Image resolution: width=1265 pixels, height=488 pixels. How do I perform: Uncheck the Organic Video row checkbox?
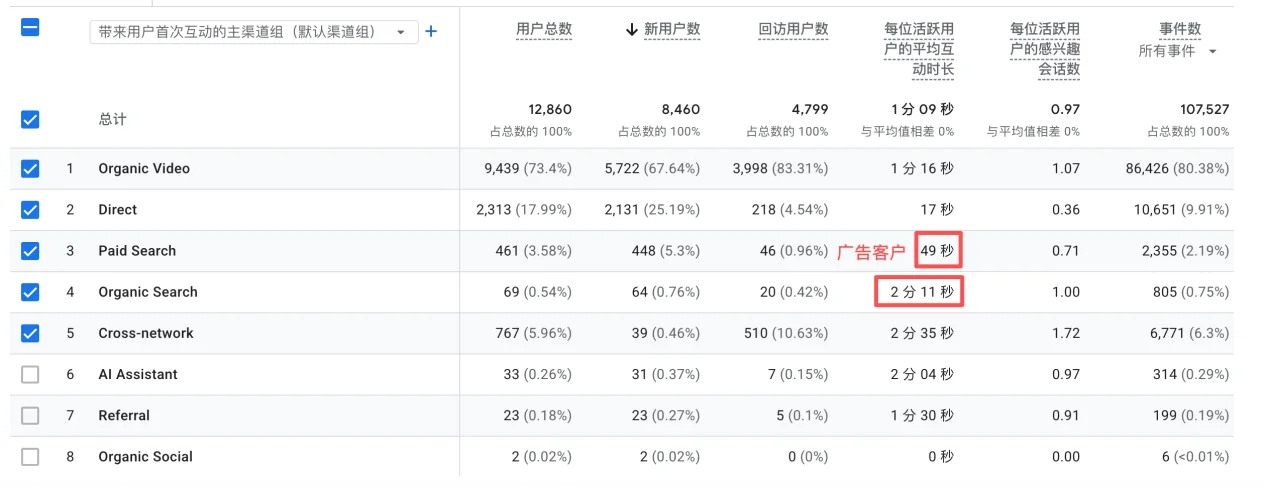[30, 169]
